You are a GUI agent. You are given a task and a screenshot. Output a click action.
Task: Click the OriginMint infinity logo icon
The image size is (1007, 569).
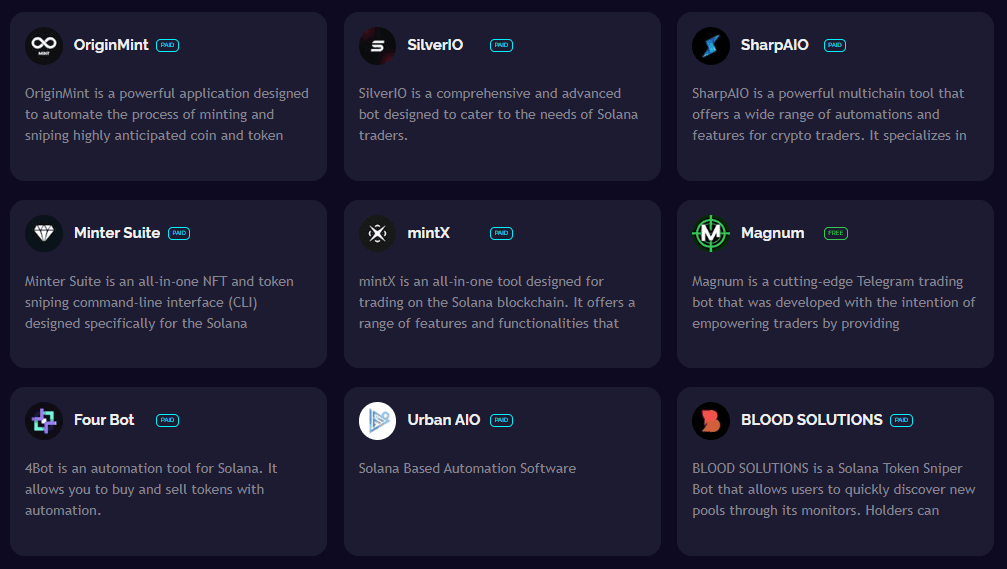click(44, 46)
